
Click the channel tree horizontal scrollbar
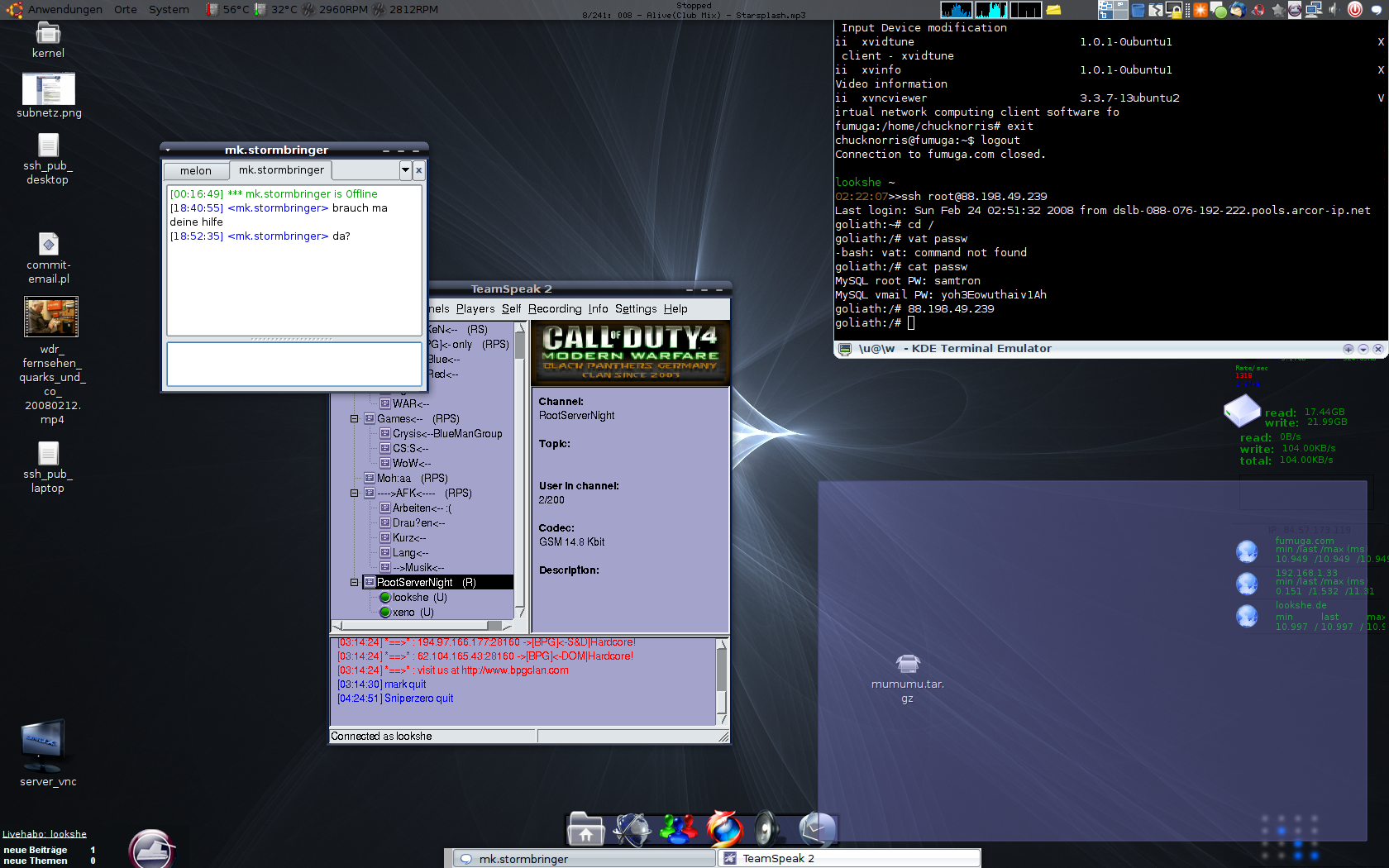click(x=422, y=626)
